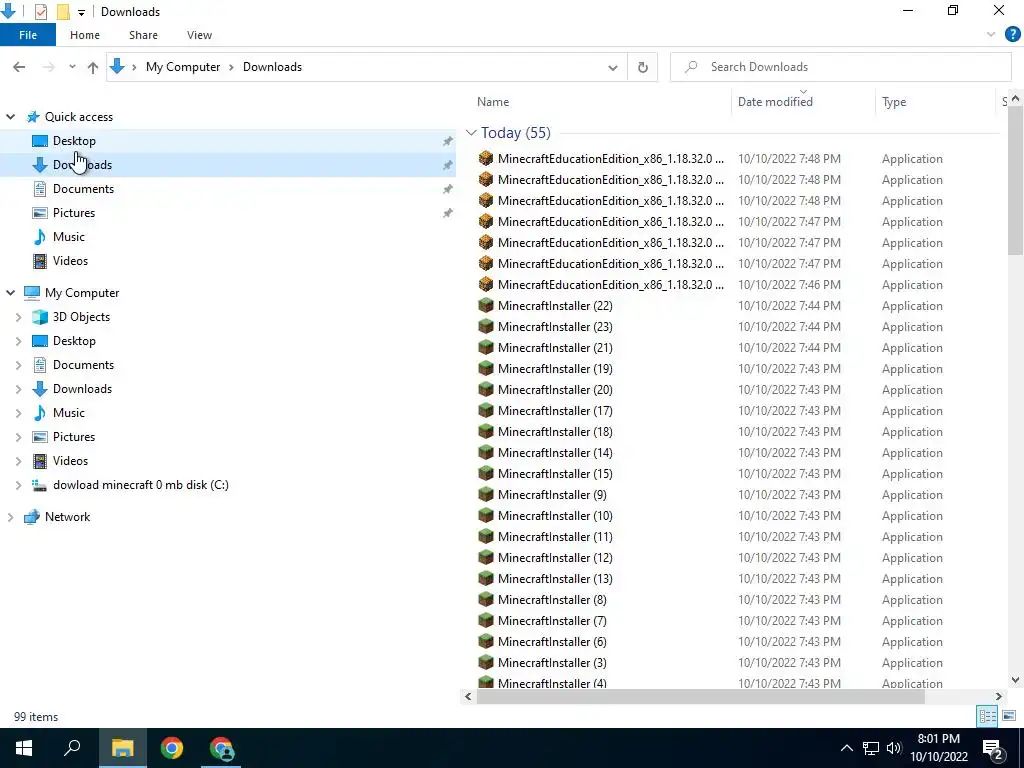Click the pin icon next to Quick access Documents
Screen dimensions: 1024x768
[x=447, y=189]
